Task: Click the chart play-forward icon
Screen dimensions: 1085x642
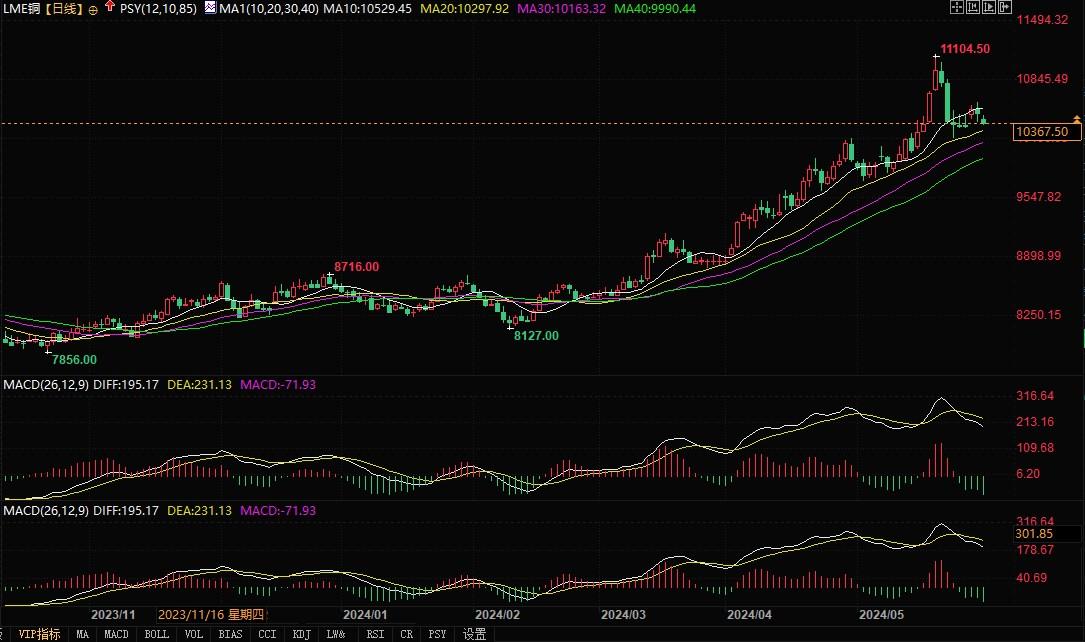Action: coord(989,7)
